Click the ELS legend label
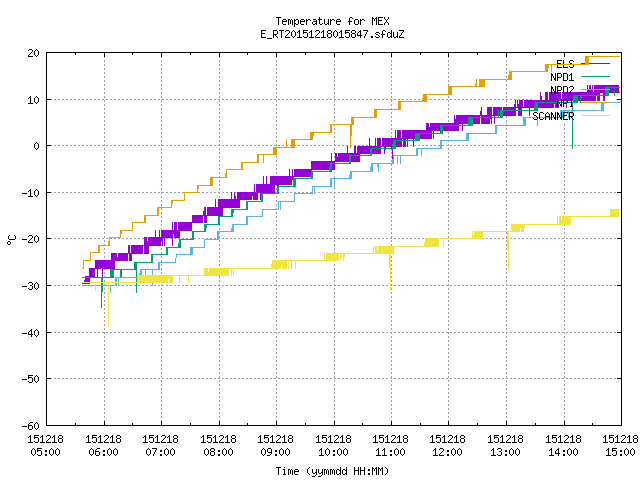Viewport: 640px width, 480px height. pyautogui.click(x=565, y=64)
